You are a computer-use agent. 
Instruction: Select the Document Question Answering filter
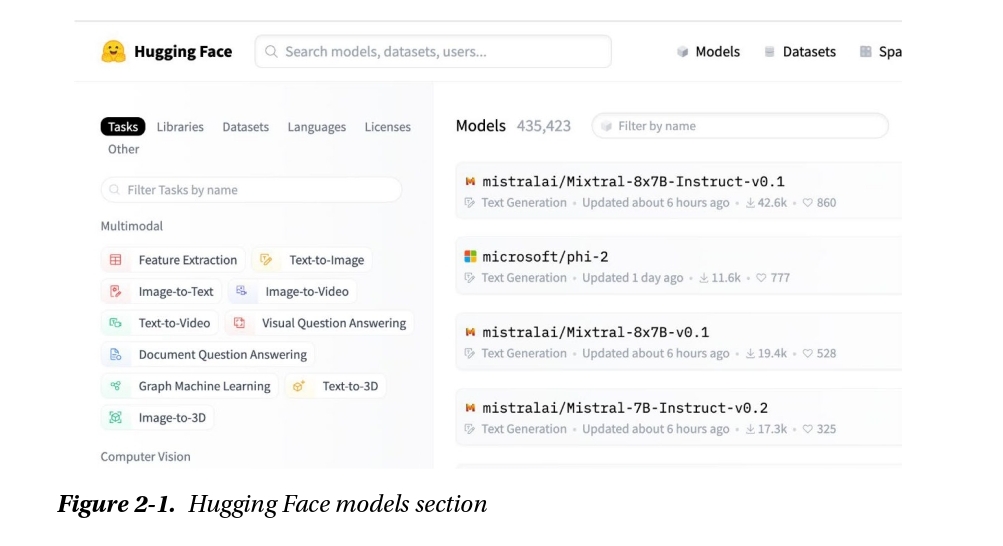click(222, 355)
